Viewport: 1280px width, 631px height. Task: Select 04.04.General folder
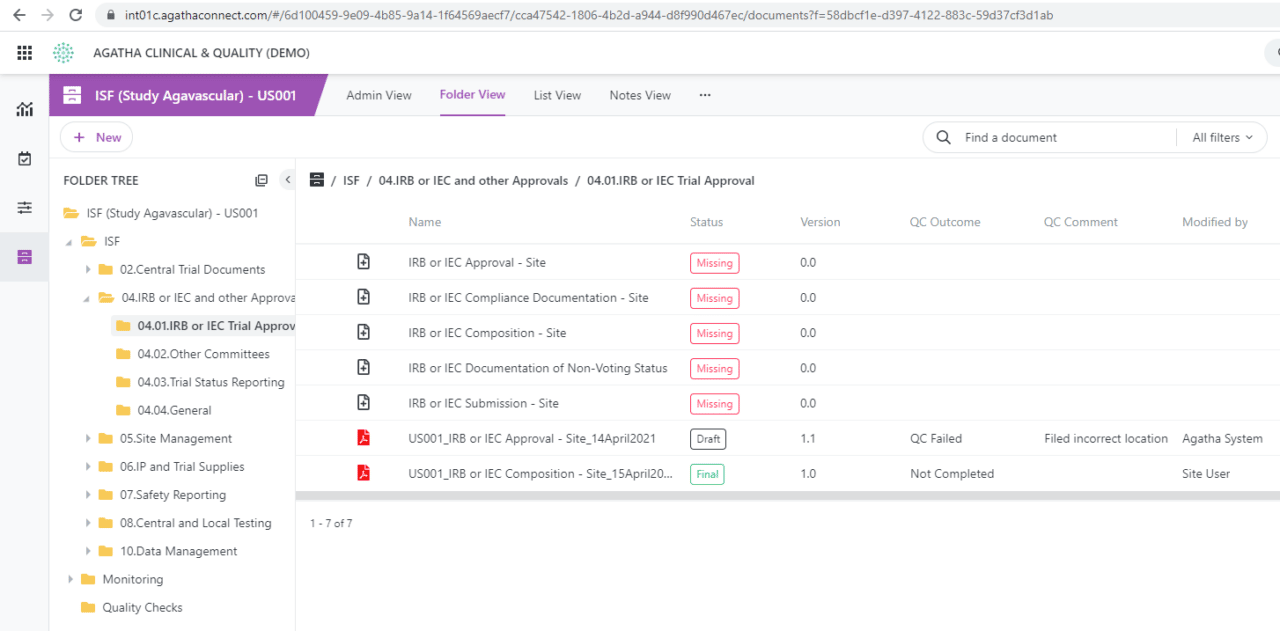174,410
